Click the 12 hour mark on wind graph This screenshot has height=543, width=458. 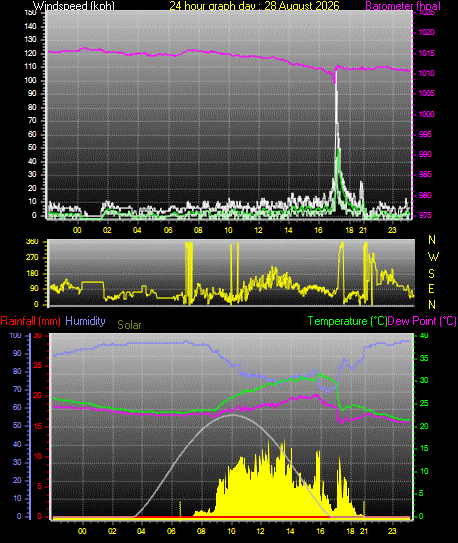tap(258, 230)
